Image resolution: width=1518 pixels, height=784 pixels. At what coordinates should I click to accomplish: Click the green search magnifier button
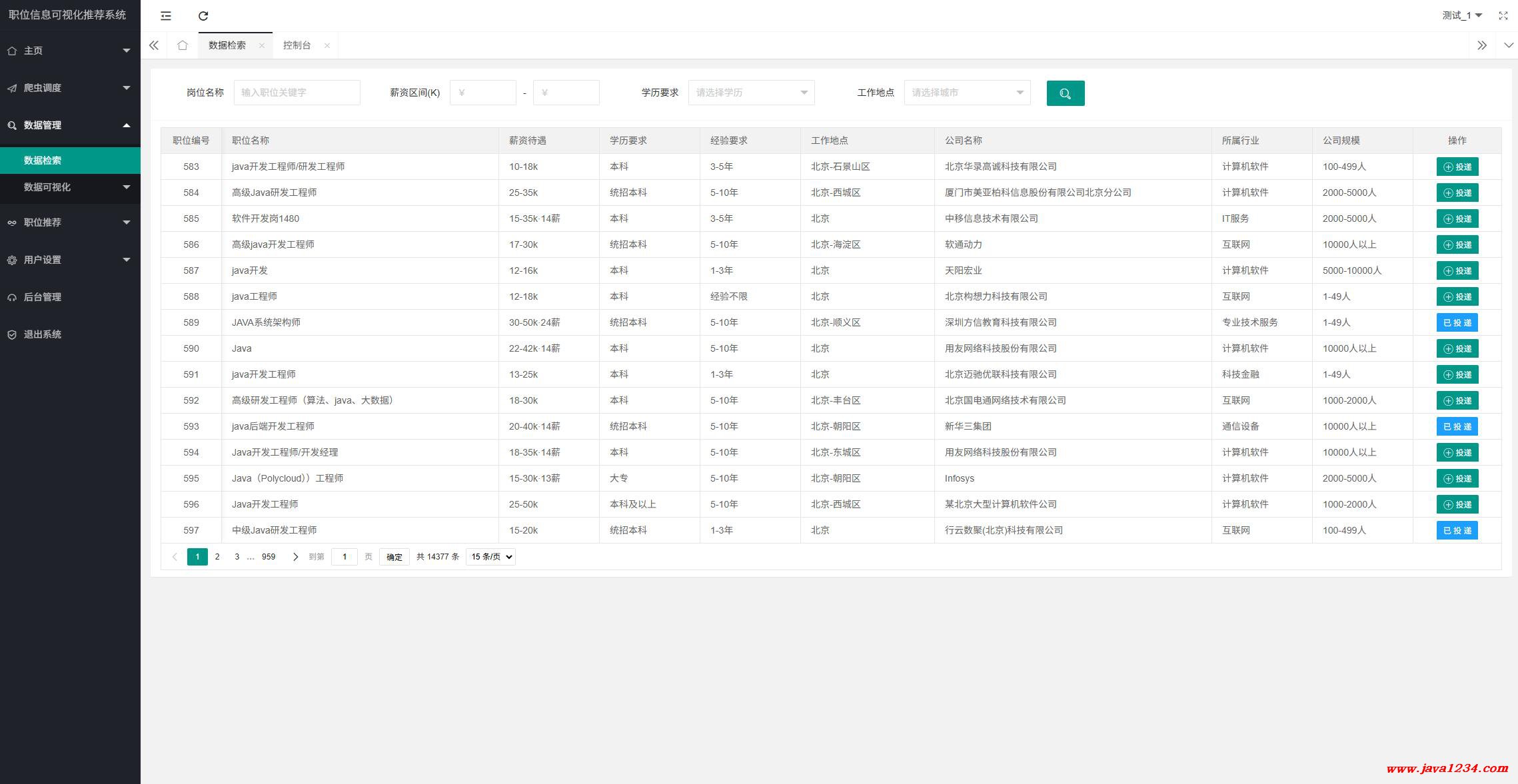[1065, 93]
